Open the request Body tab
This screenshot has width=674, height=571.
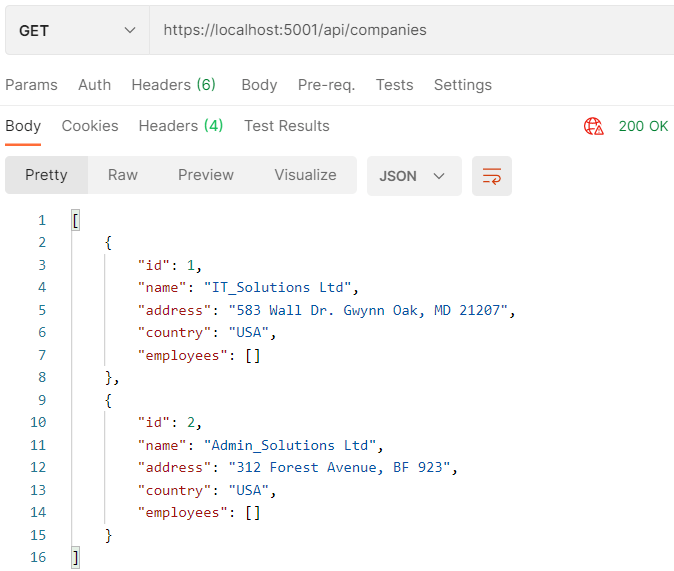coord(259,85)
